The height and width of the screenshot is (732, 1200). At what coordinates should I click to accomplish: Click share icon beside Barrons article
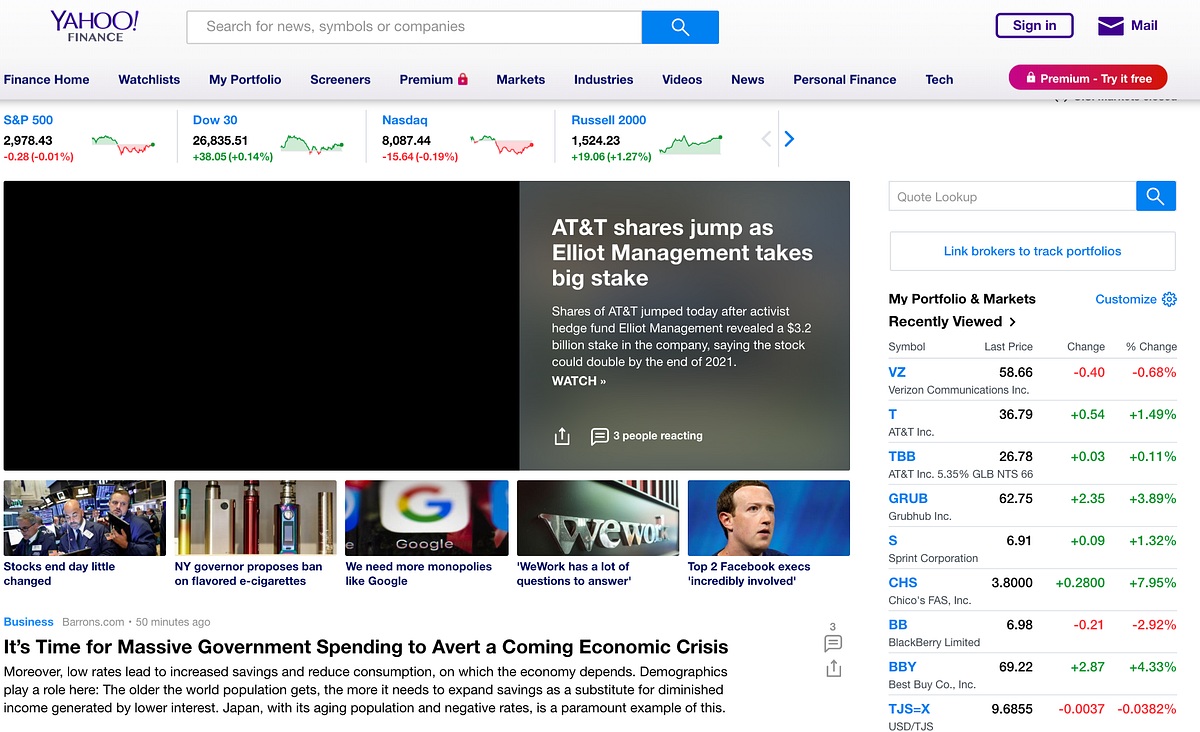click(x=833, y=669)
